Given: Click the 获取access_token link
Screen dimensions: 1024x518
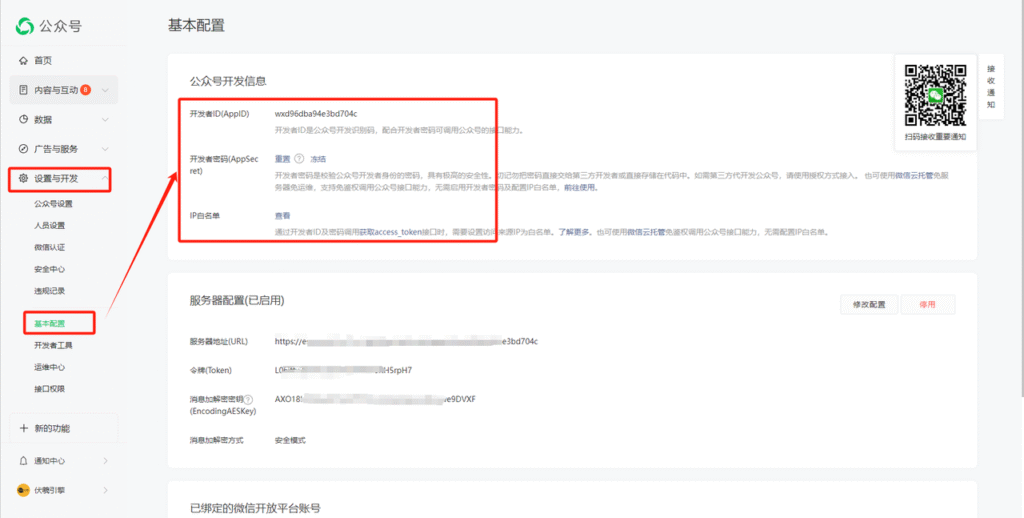Looking at the screenshot, I should tap(391, 232).
